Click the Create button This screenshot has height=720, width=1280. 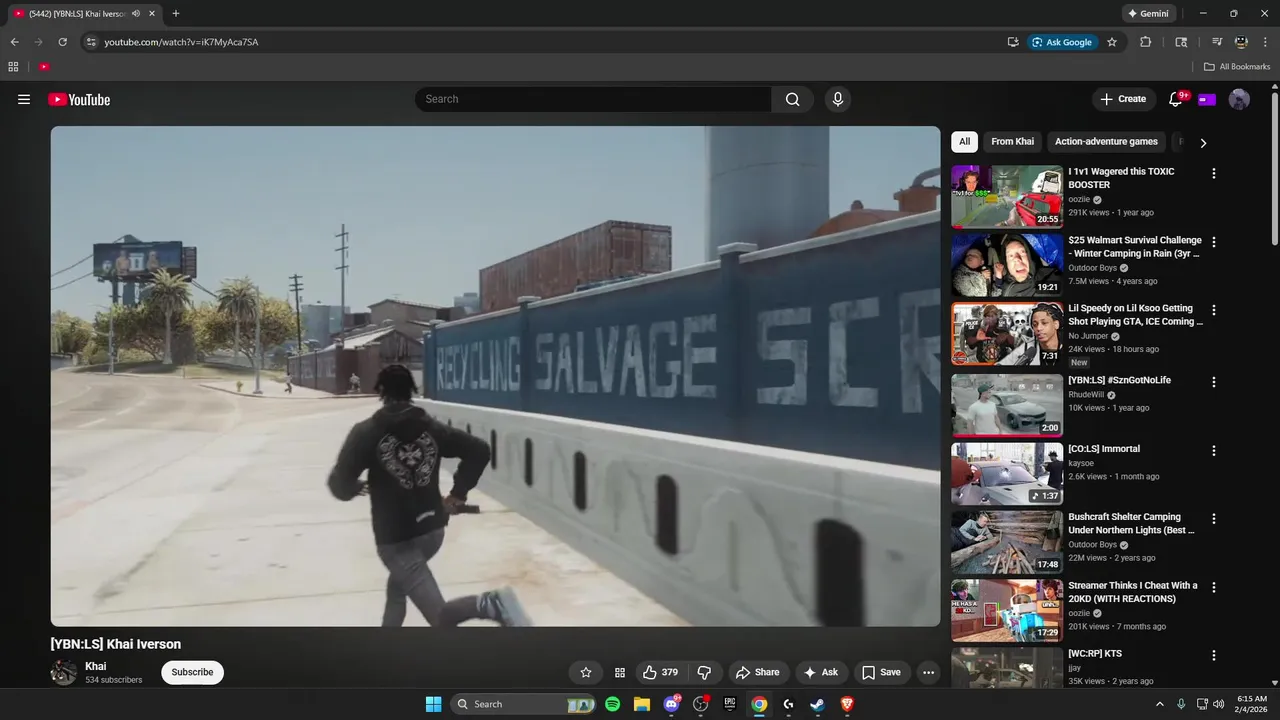coord(1123,99)
